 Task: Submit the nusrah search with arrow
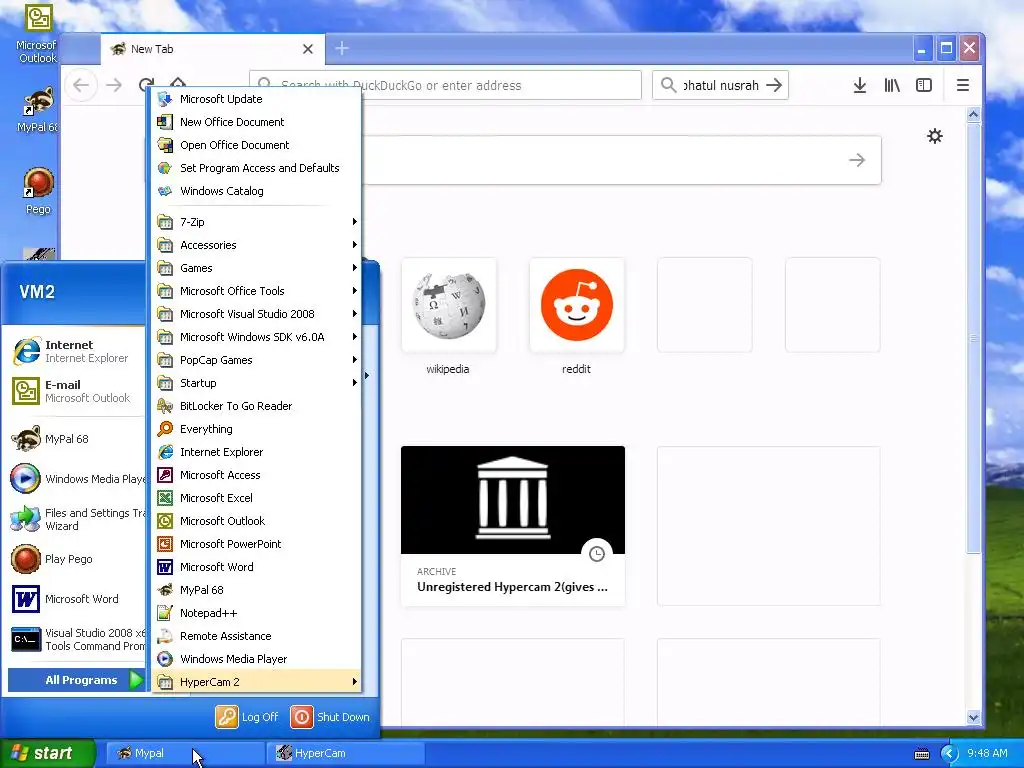pos(775,85)
